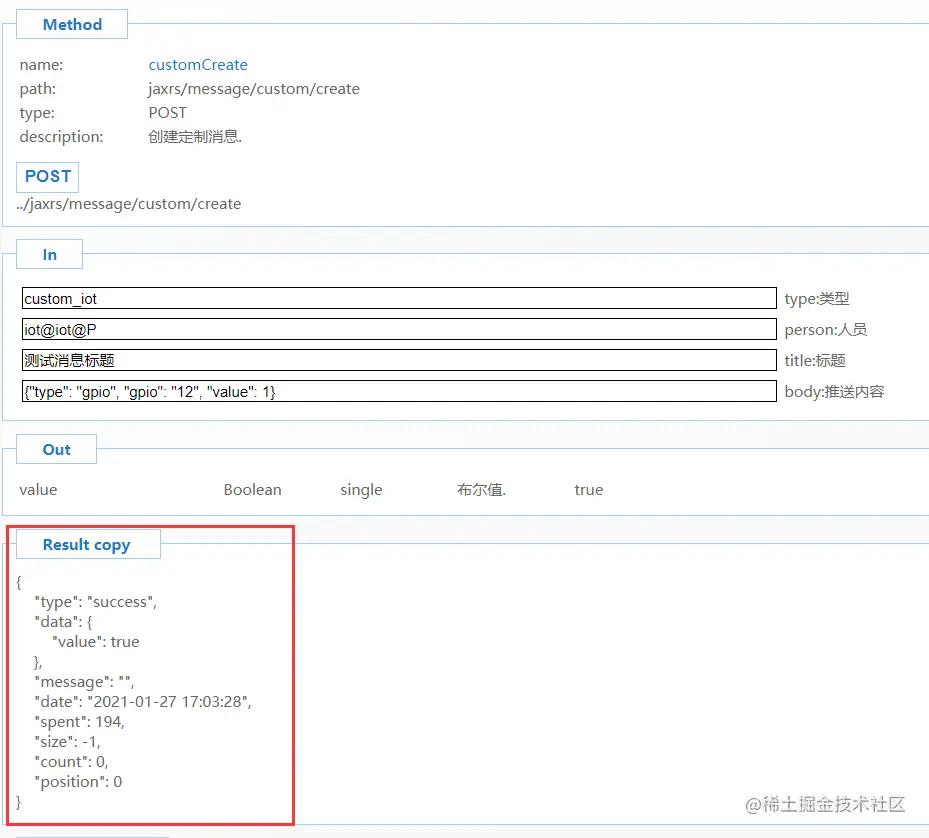This screenshot has height=838, width=929.
Task: Open the customCreate method name link
Action: tap(198, 65)
